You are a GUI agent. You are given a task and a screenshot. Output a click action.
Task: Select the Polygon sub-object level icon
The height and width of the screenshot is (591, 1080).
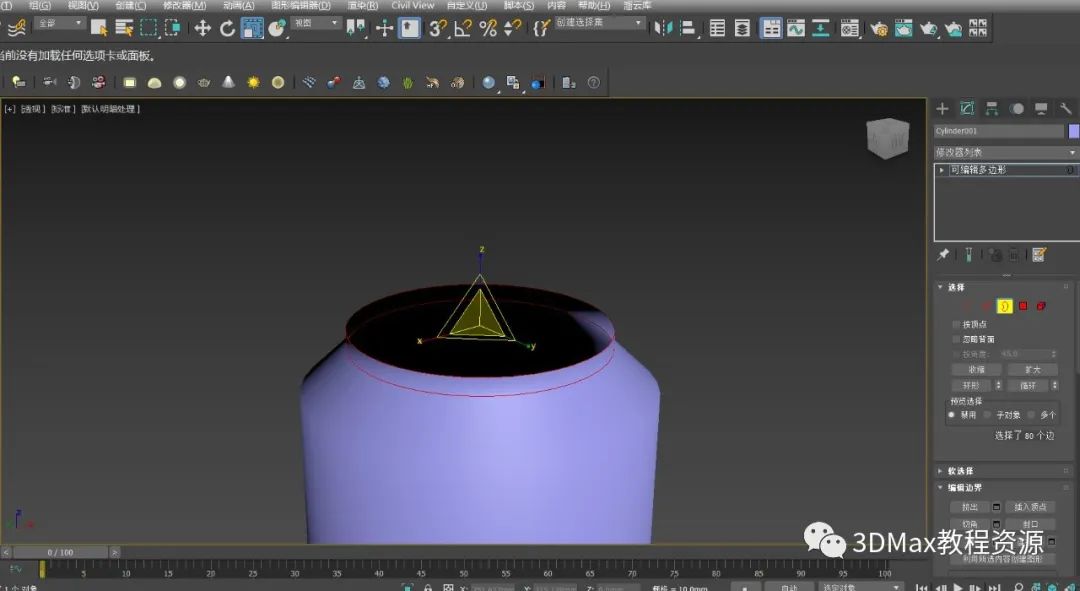click(1023, 306)
